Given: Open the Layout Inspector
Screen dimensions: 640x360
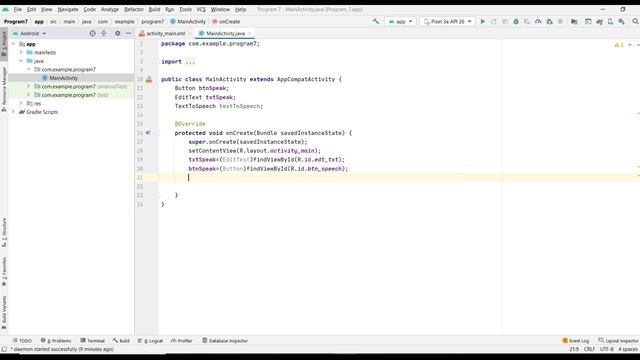Looking at the screenshot, I should click(x=618, y=340).
